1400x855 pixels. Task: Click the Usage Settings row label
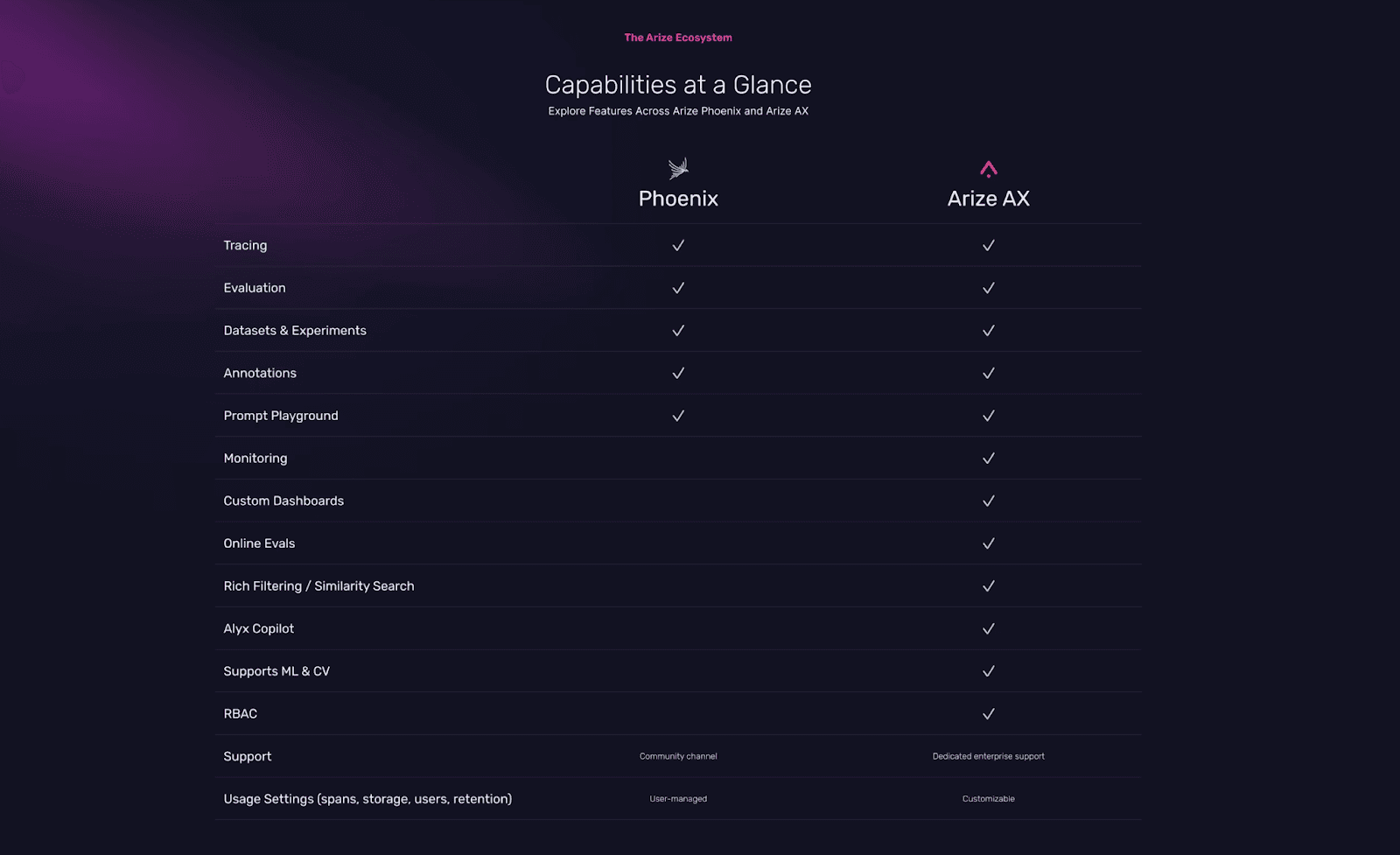coord(367,799)
